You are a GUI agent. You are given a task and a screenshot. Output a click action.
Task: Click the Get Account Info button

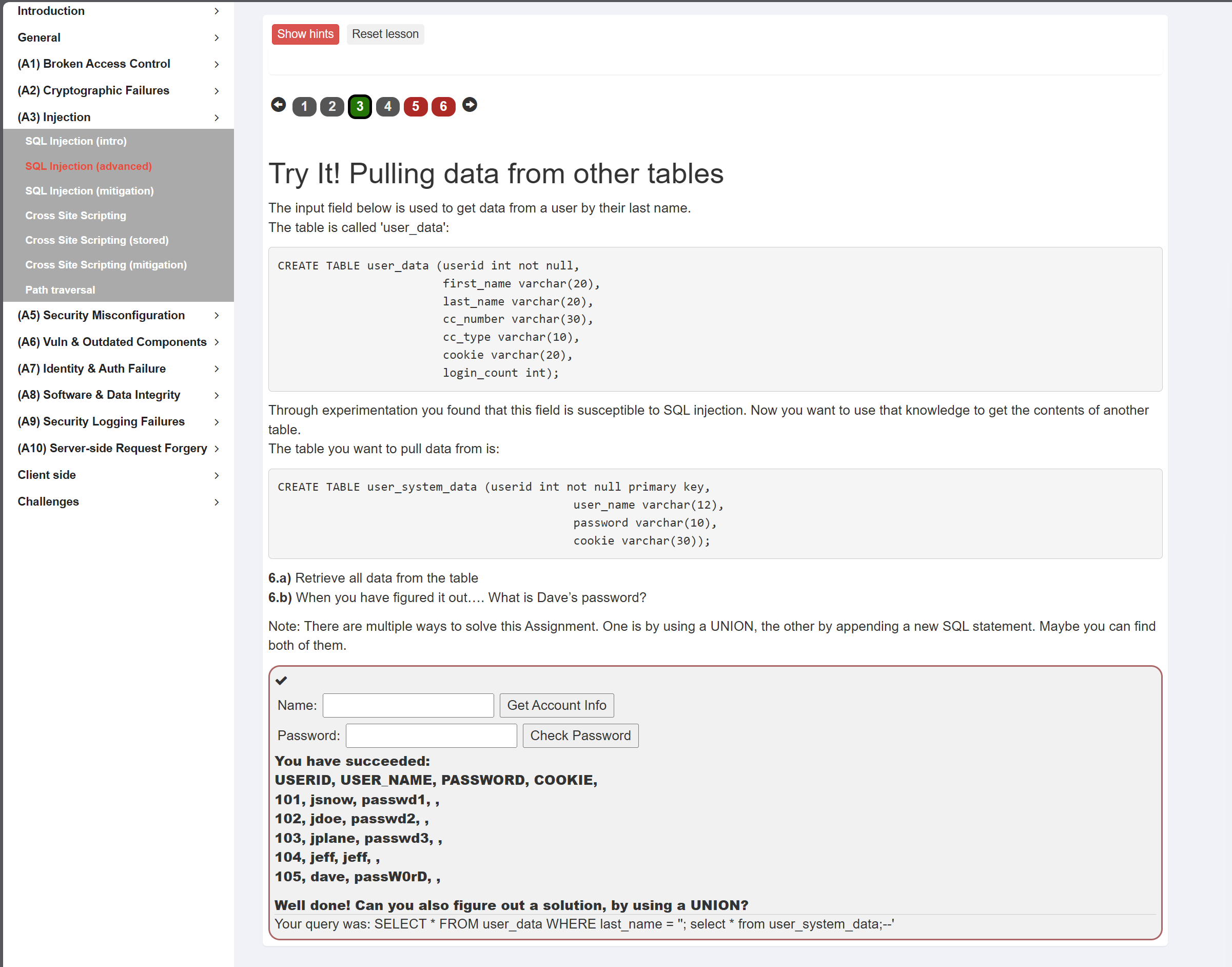point(556,705)
